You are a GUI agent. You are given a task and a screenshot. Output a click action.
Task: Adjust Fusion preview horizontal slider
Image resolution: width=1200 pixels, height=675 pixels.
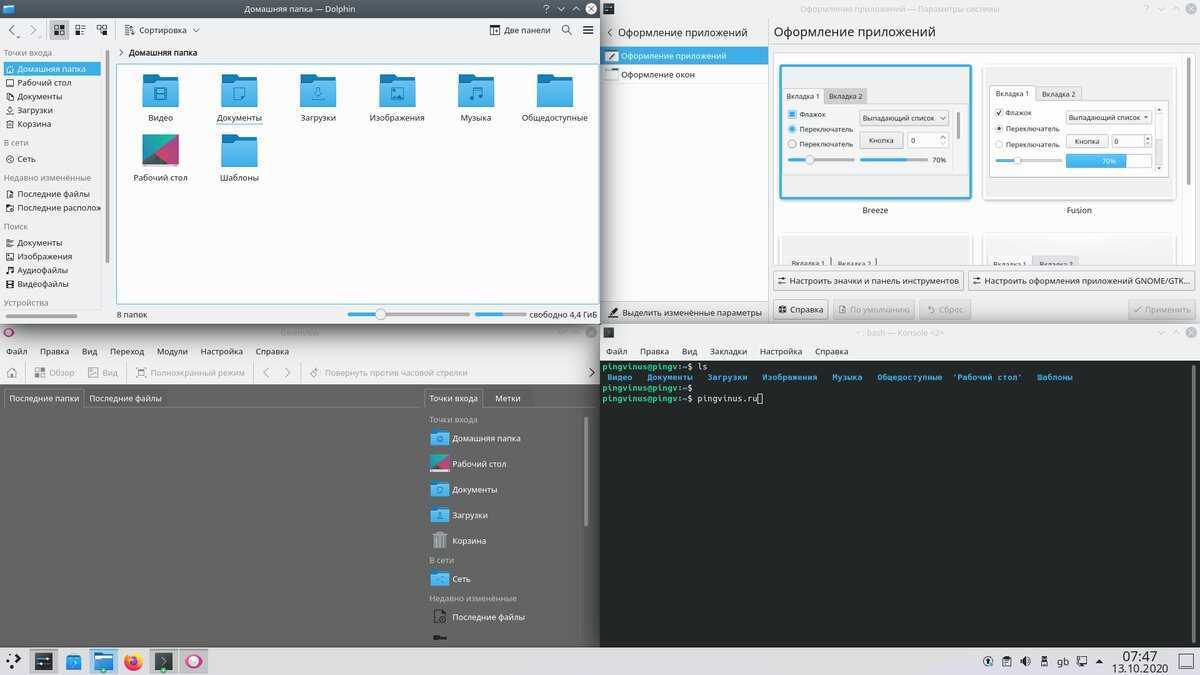tap(1027, 160)
